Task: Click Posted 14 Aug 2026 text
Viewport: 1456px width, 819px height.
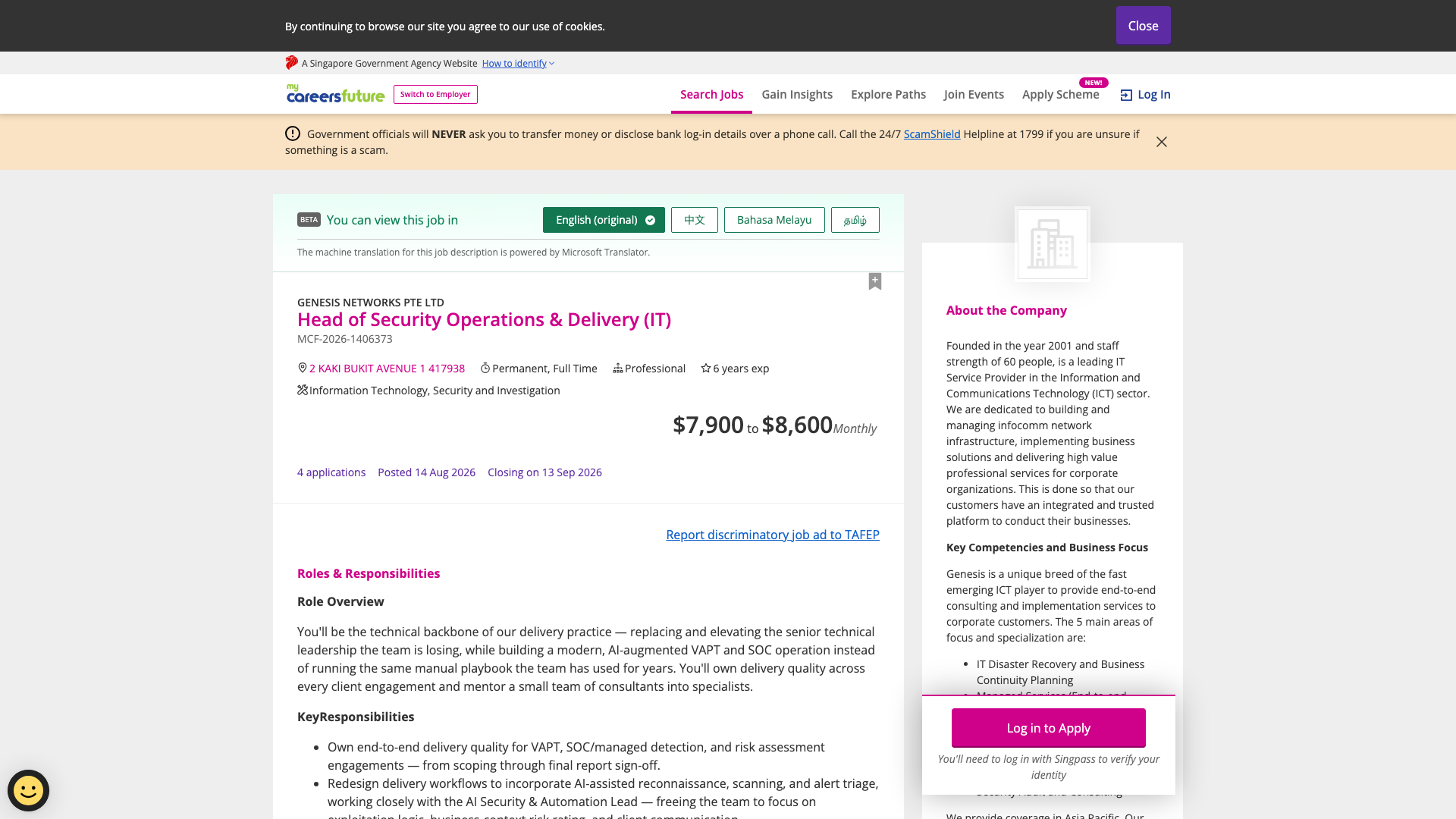Action: [426, 472]
